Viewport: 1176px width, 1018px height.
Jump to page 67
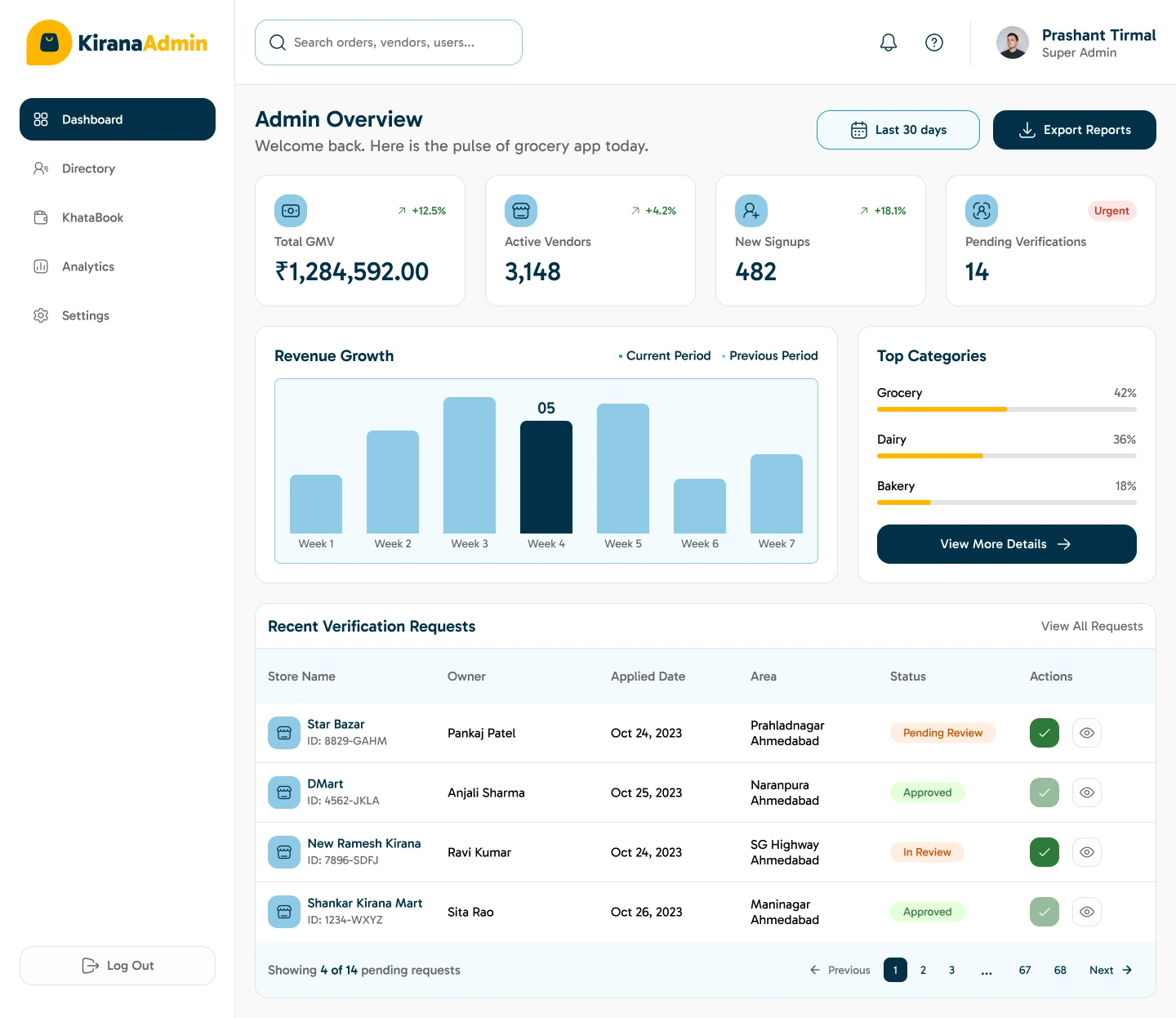1025,970
